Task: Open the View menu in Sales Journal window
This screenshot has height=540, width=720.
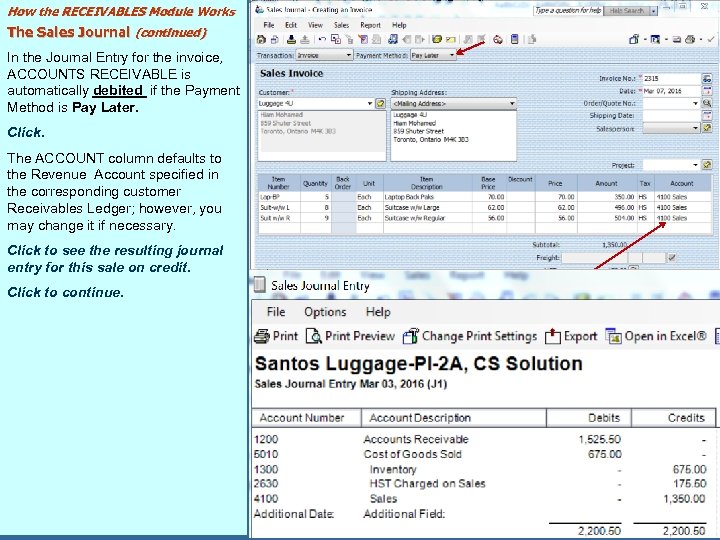Action: 315,25
